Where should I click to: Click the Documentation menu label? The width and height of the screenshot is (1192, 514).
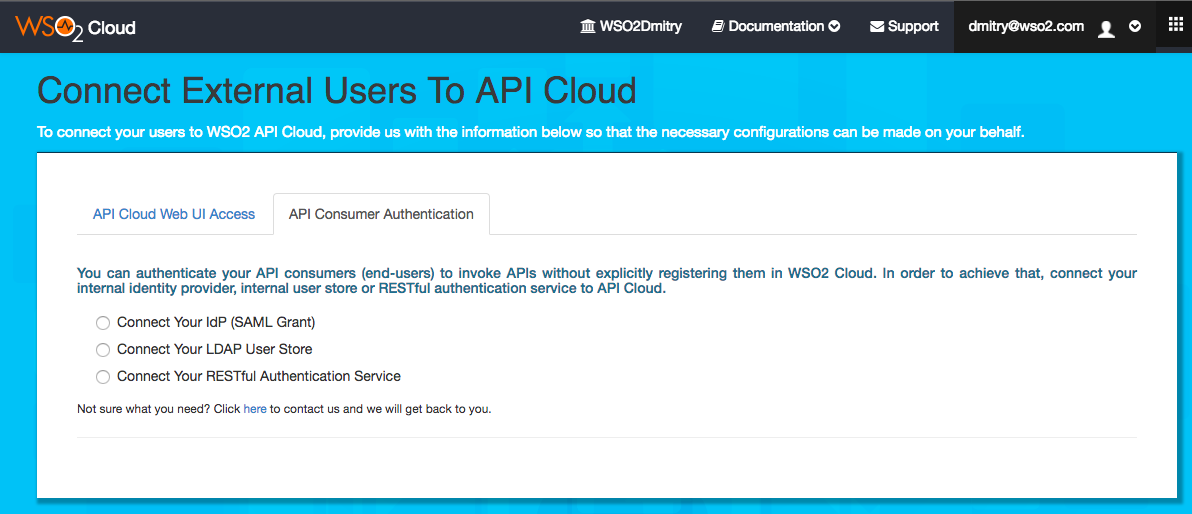776,27
